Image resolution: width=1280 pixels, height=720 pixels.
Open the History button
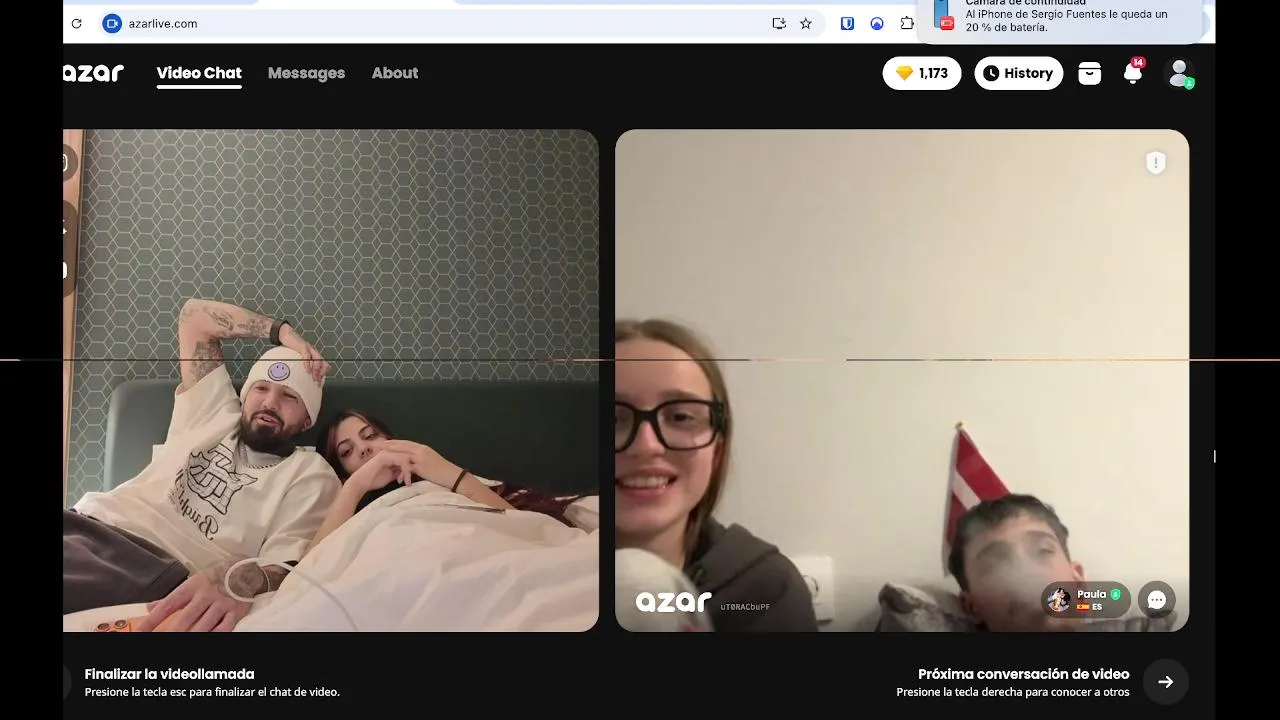1019,73
